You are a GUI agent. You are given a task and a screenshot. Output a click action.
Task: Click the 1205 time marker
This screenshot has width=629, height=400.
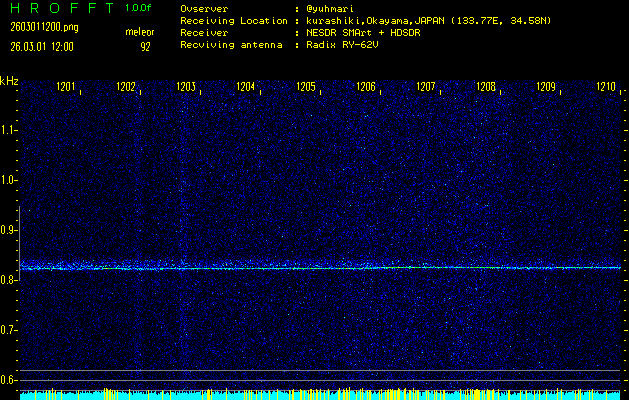pos(306,88)
